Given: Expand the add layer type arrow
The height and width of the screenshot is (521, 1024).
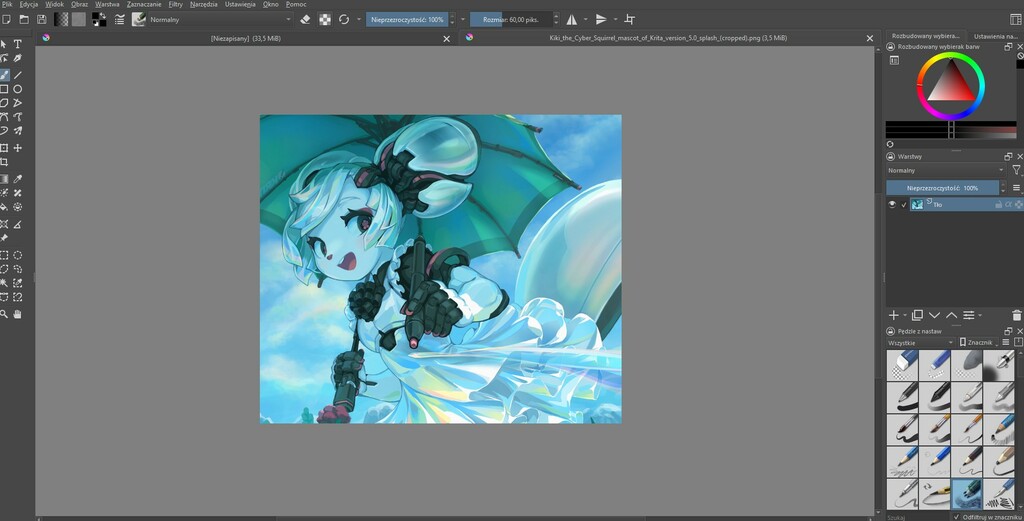Looking at the screenshot, I should (x=904, y=315).
